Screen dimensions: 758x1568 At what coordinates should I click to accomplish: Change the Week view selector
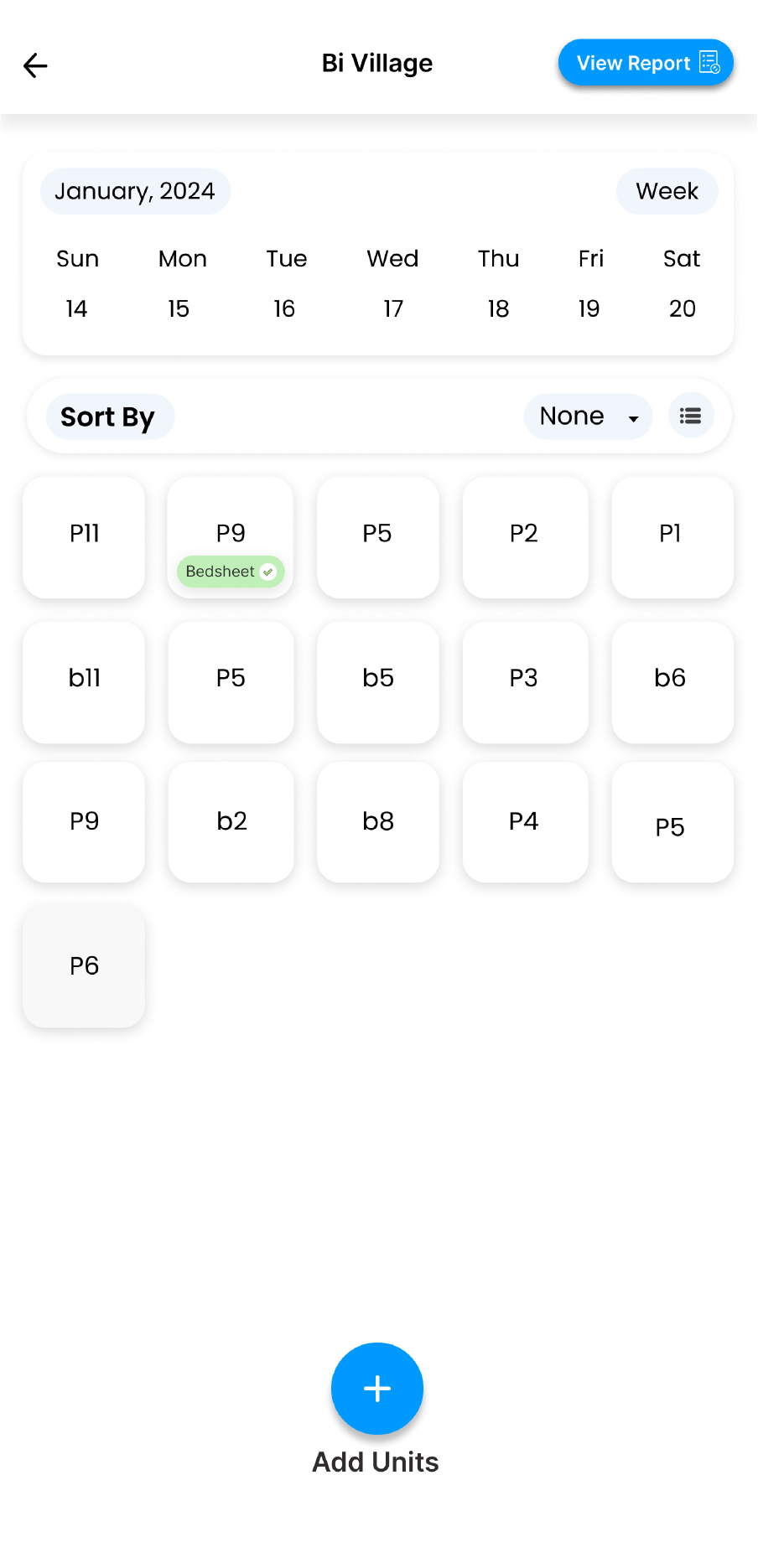tap(667, 191)
